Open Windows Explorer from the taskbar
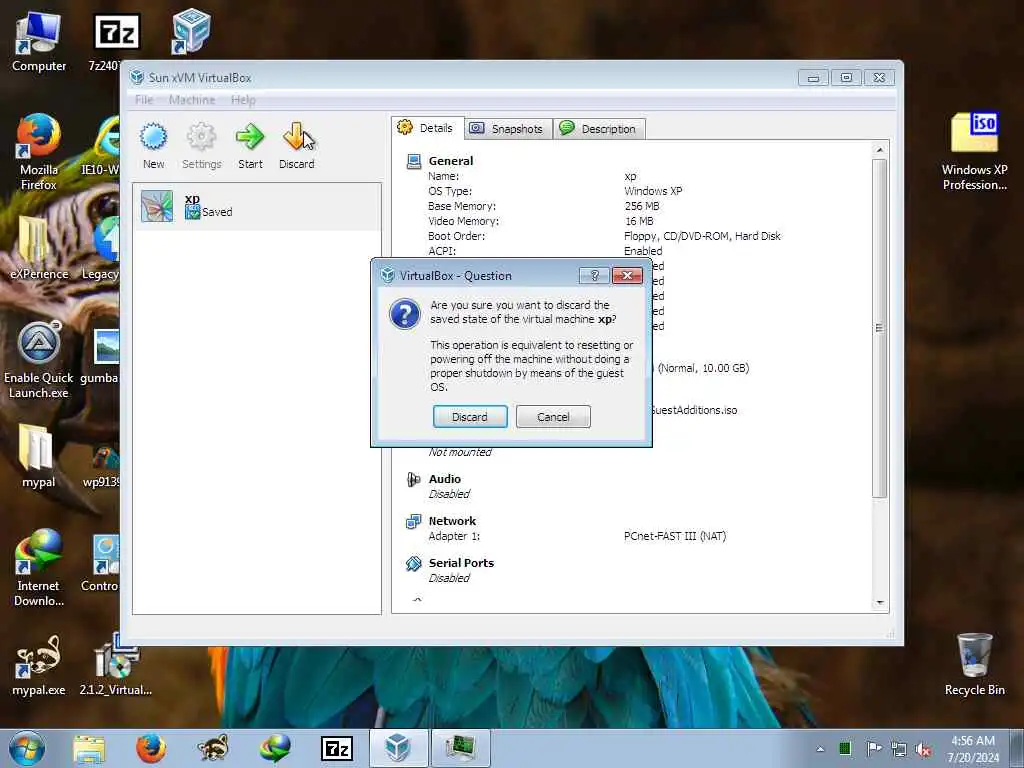 point(89,749)
